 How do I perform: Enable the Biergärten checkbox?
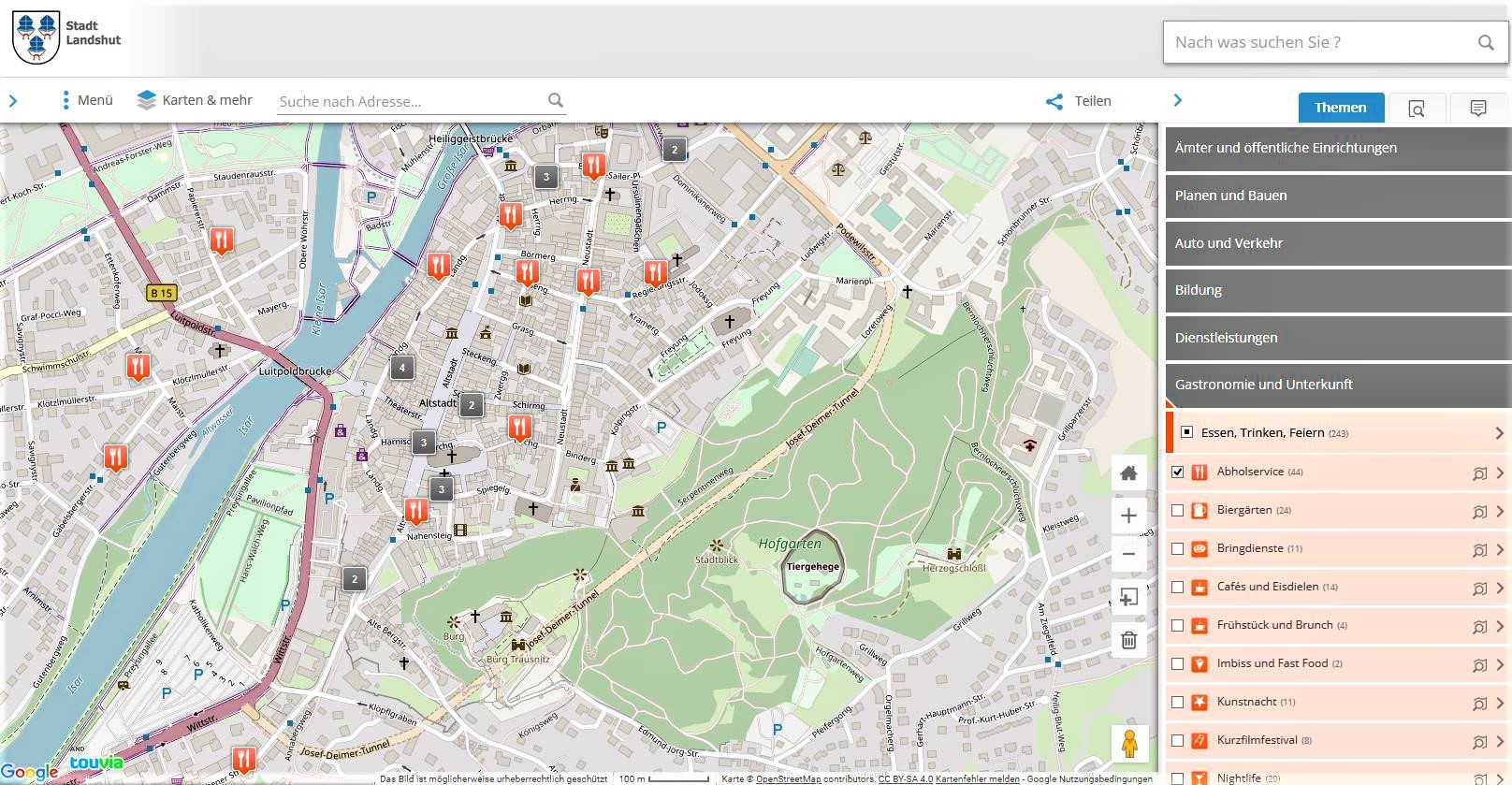pos(1178,510)
